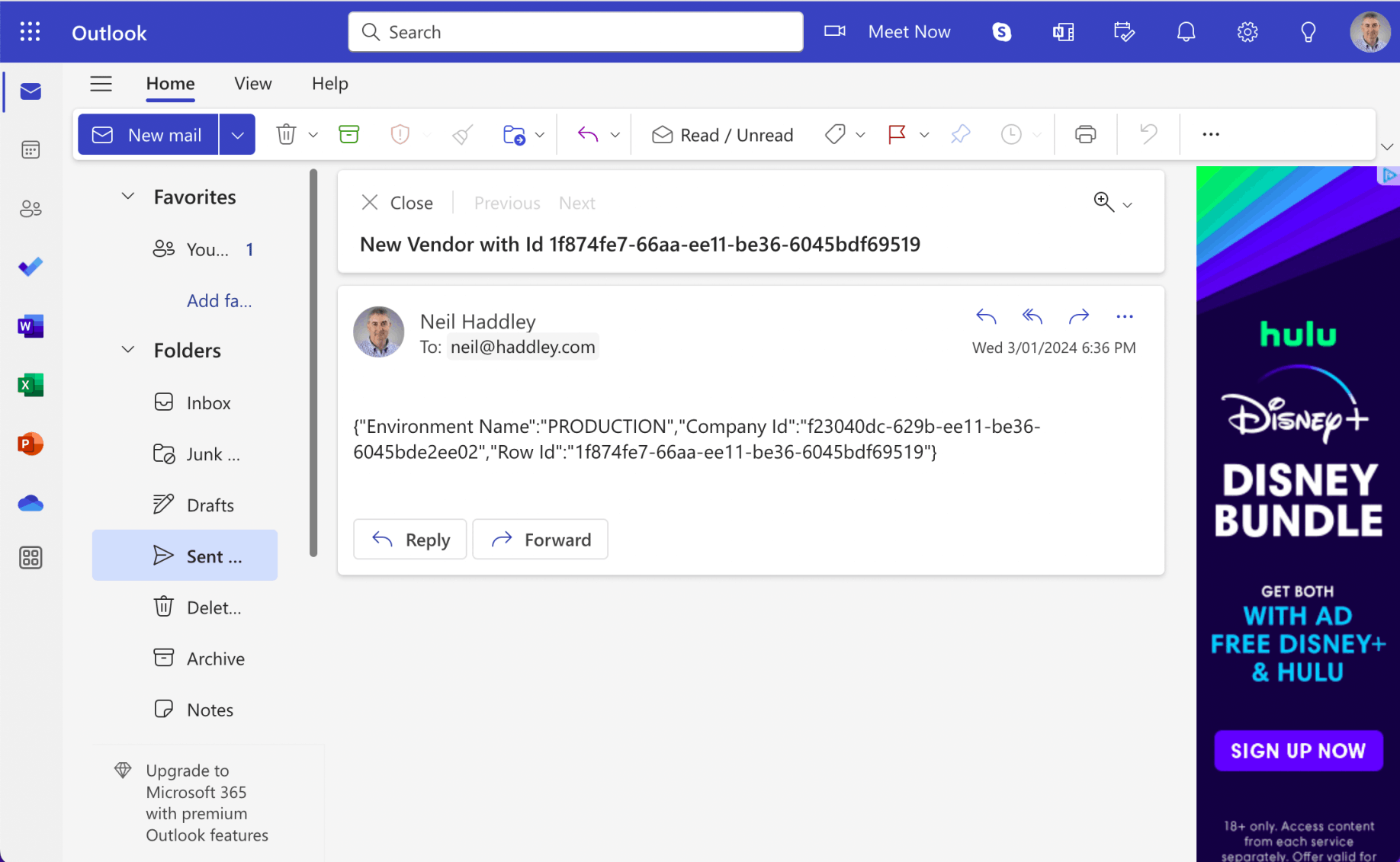Open the Zoom magnifier dropdown
1400x862 pixels.
[x=1113, y=203]
